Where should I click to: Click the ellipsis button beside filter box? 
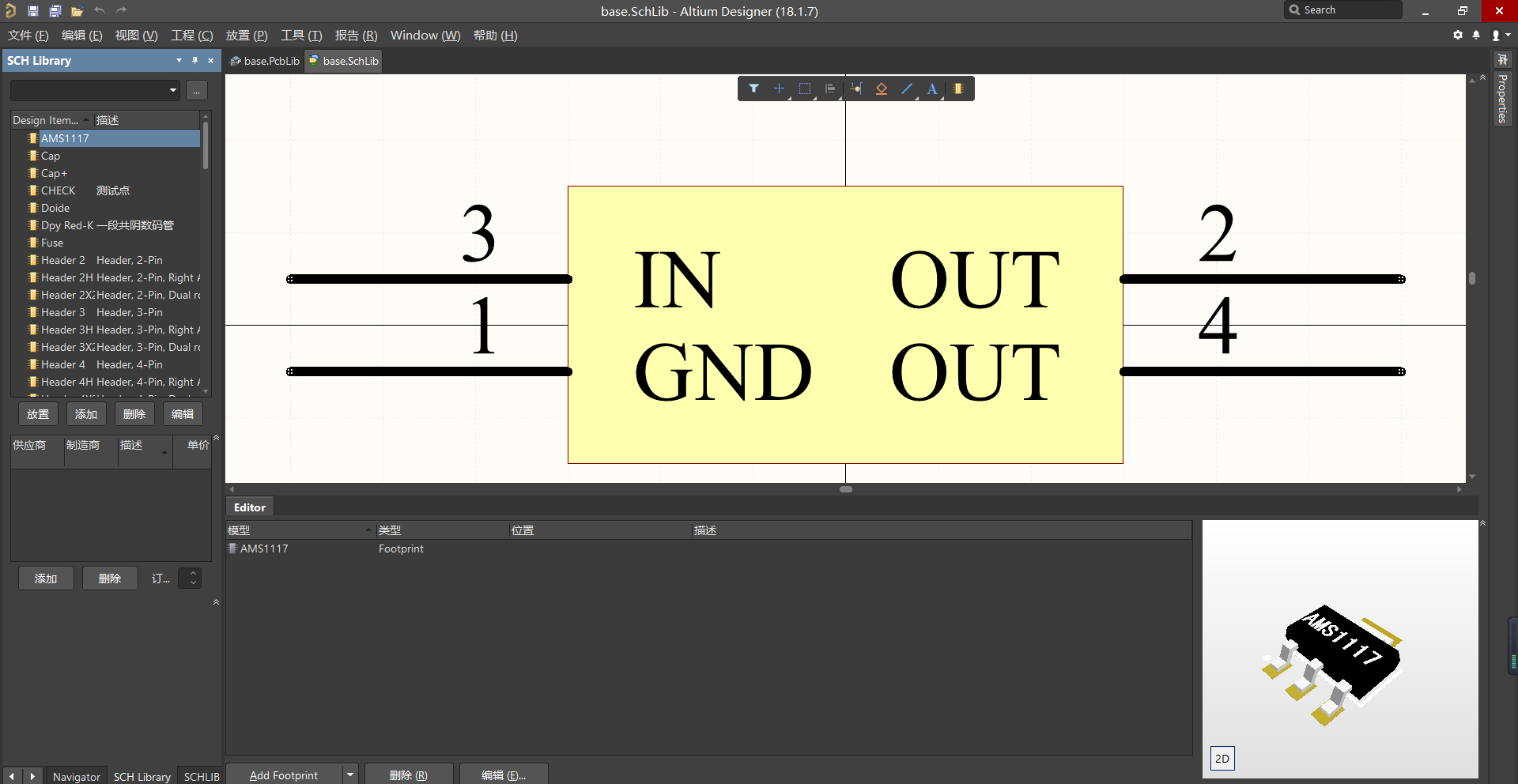pos(197,90)
